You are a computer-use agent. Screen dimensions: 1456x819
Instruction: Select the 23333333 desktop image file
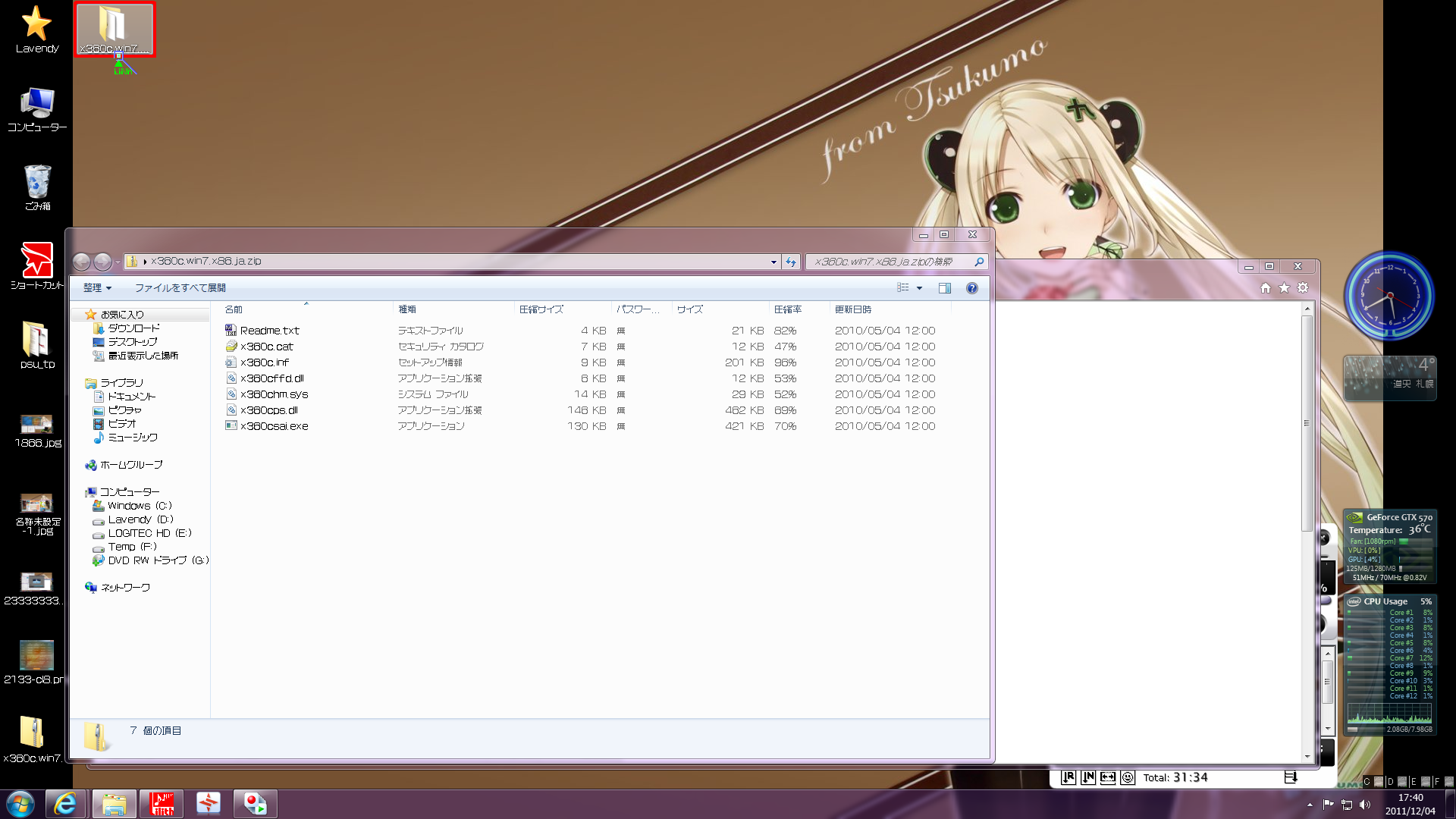(x=35, y=588)
